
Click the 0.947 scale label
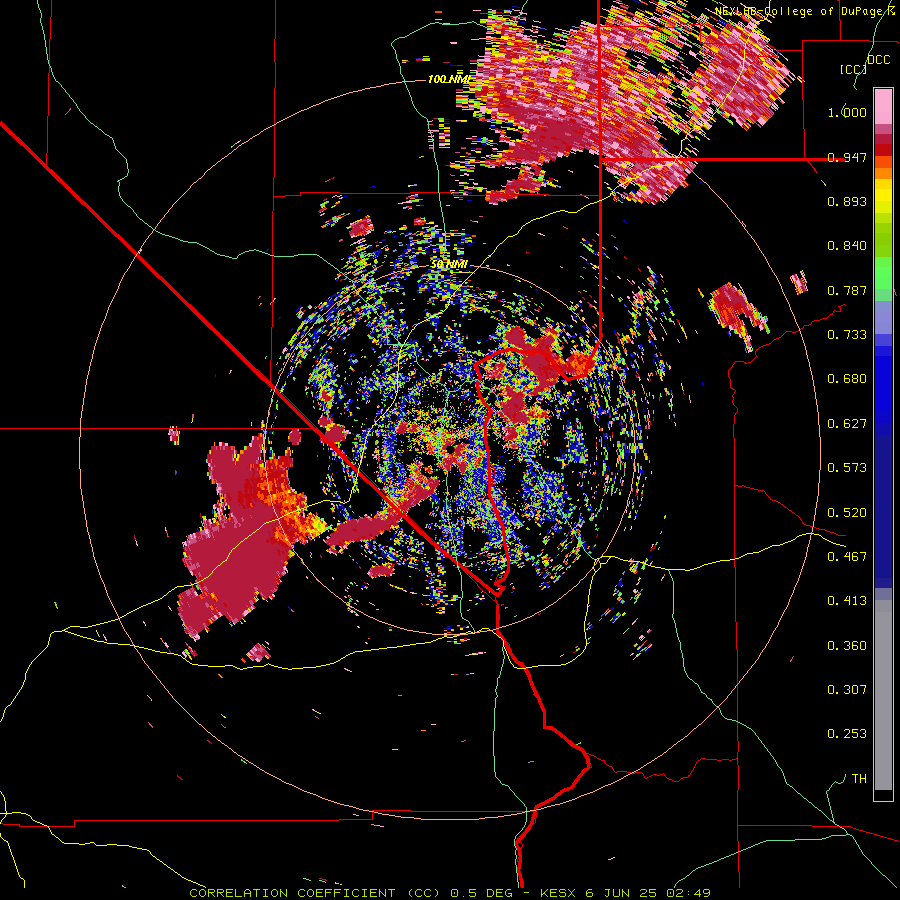(x=847, y=157)
